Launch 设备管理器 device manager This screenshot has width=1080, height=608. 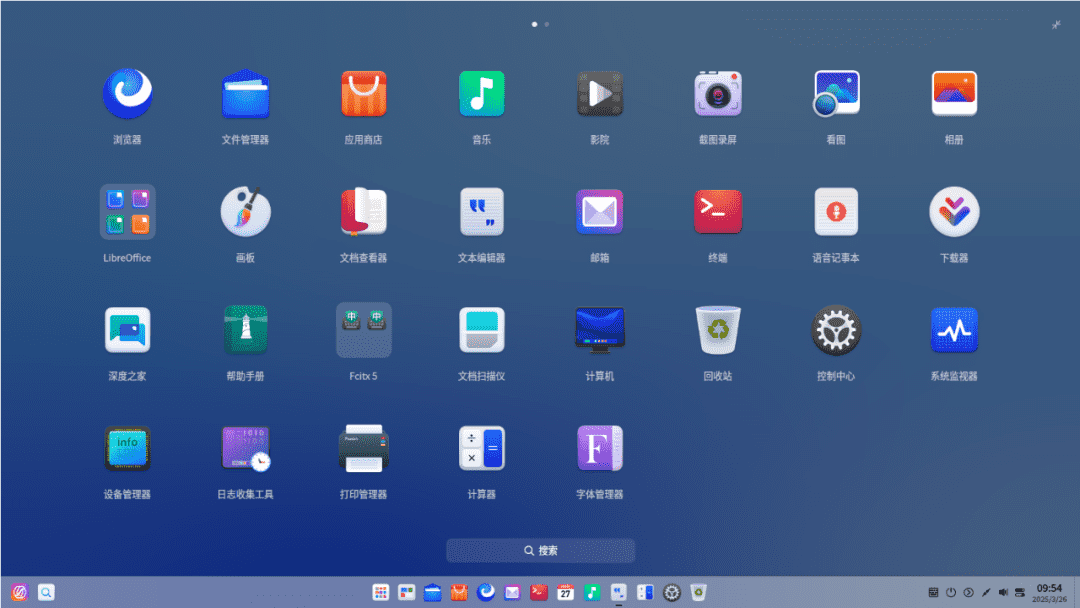(127, 448)
